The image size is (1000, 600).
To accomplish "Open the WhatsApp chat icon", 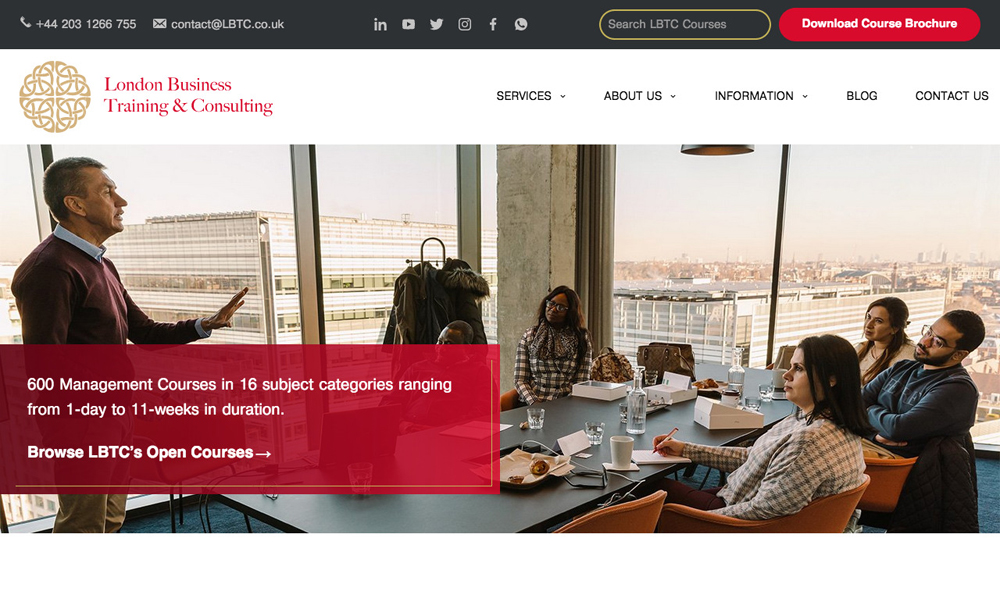I will [521, 24].
